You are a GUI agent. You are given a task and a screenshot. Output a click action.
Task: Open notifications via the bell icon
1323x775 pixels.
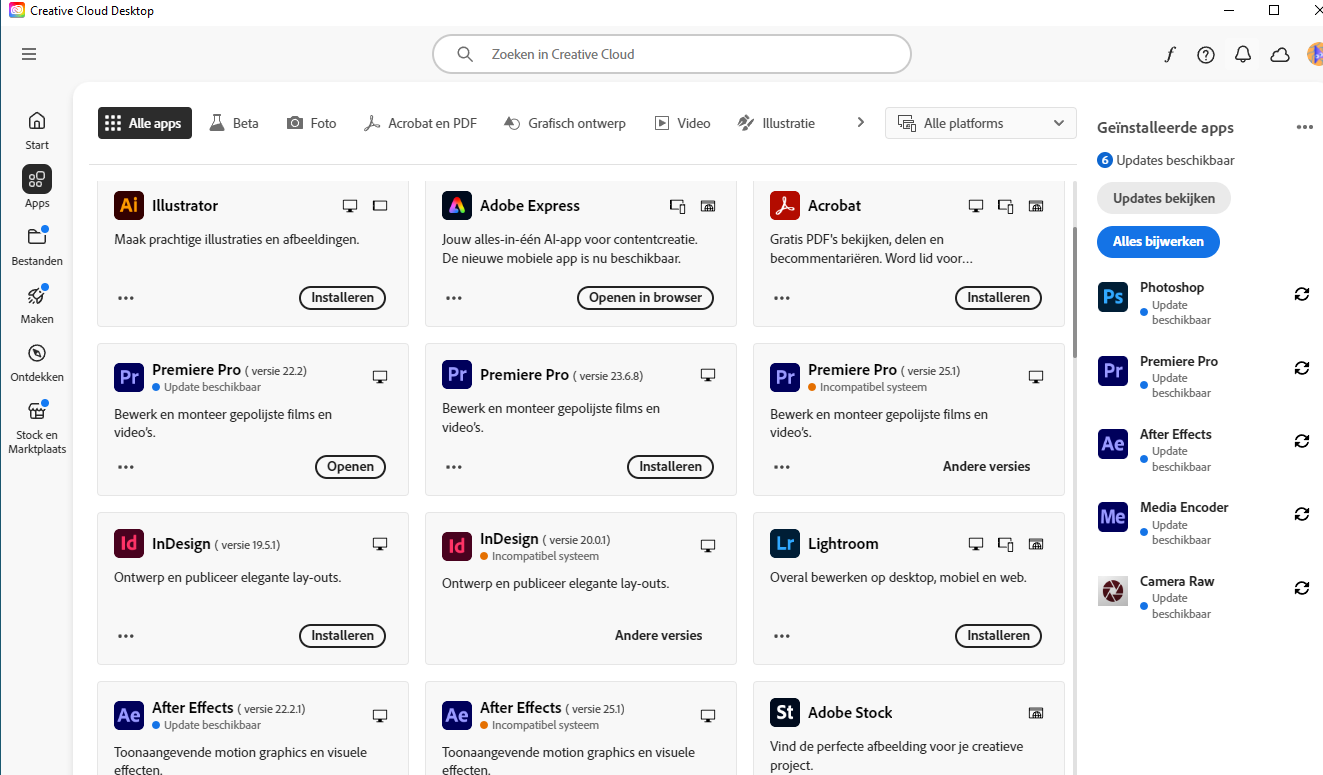1242,54
